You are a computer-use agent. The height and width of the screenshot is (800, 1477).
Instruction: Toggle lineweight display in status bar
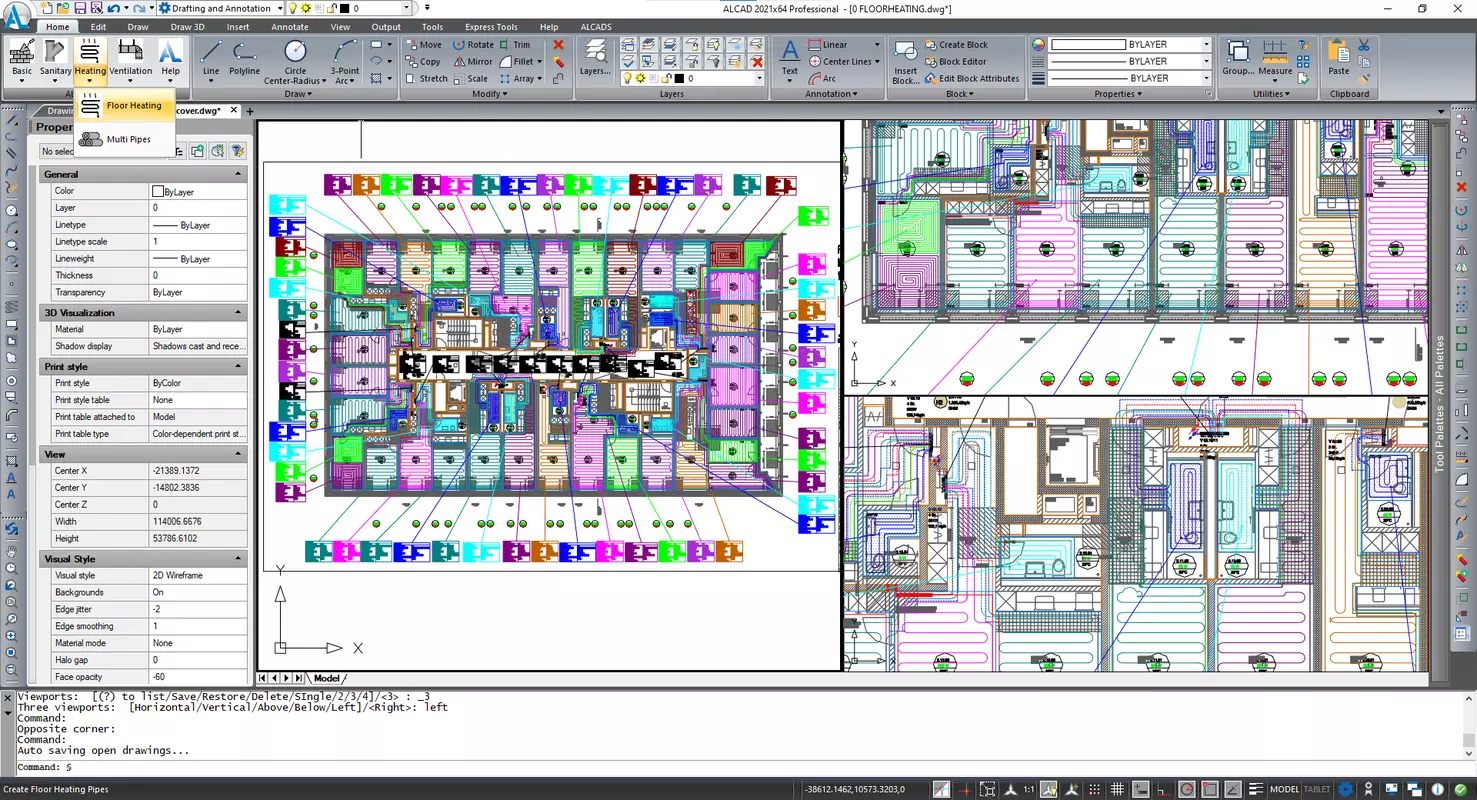(x=1256, y=789)
